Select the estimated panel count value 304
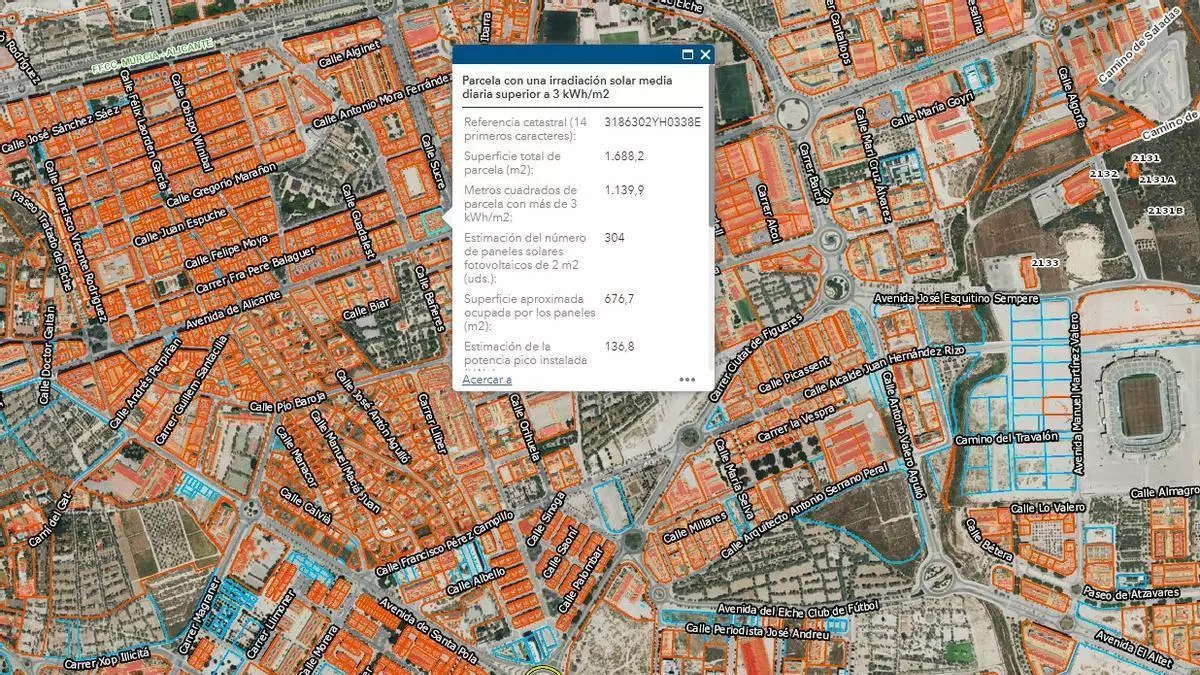This screenshot has width=1200, height=675. click(614, 238)
